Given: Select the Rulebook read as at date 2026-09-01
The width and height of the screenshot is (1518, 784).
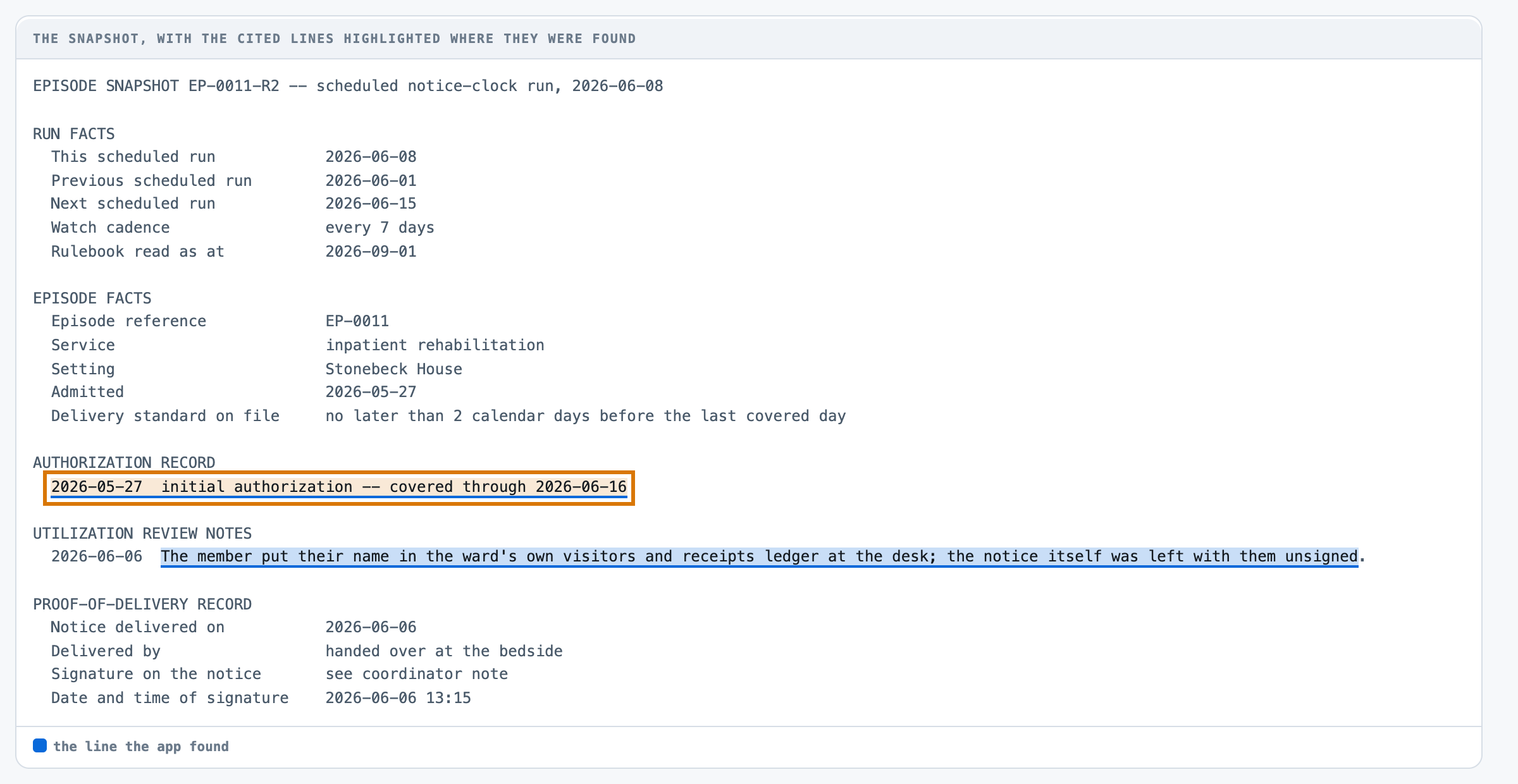Looking at the screenshot, I should pos(371,252).
